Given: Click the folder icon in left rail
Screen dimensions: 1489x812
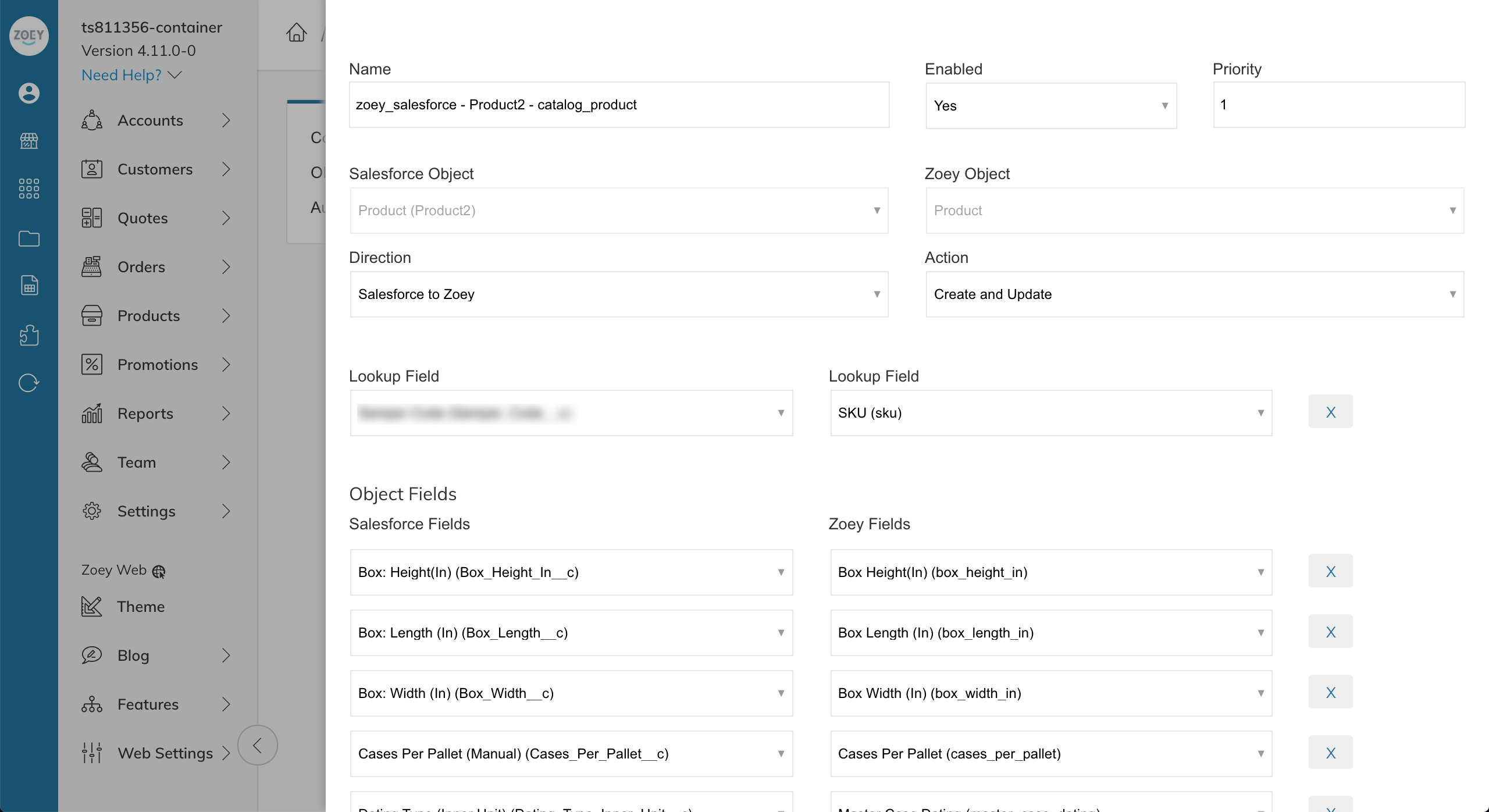Looking at the screenshot, I should point(29,238).
